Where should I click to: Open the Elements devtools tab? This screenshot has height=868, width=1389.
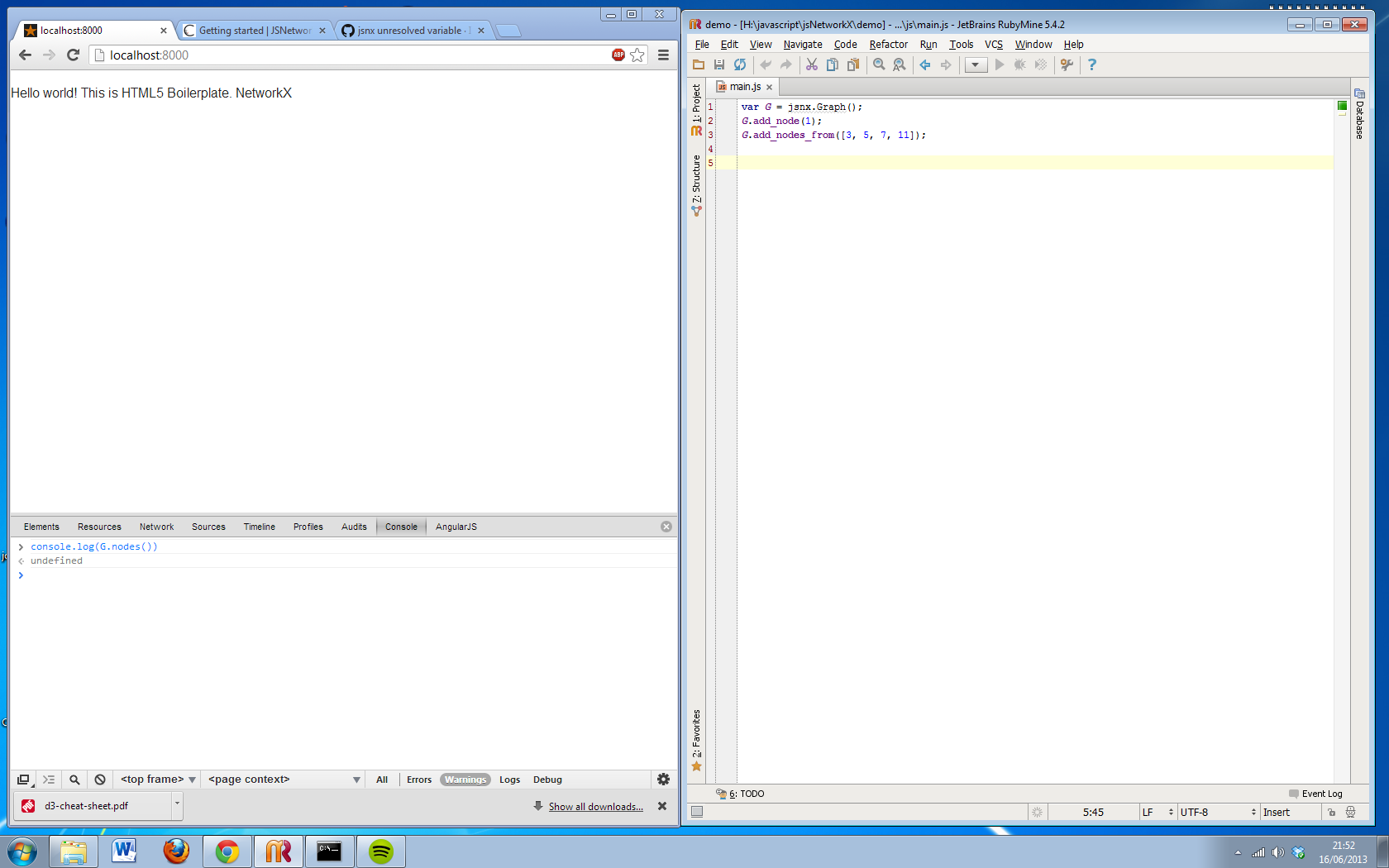coord(41,527)
